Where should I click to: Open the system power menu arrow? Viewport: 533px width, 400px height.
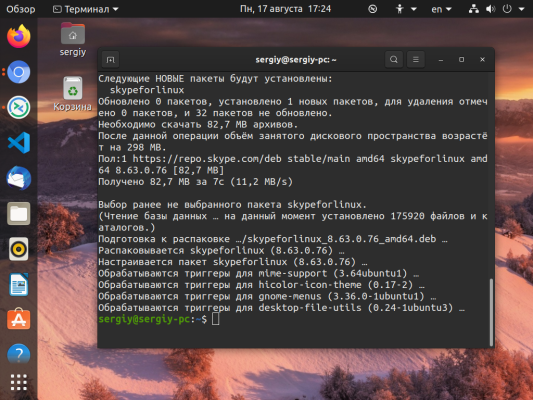point(521,9)
